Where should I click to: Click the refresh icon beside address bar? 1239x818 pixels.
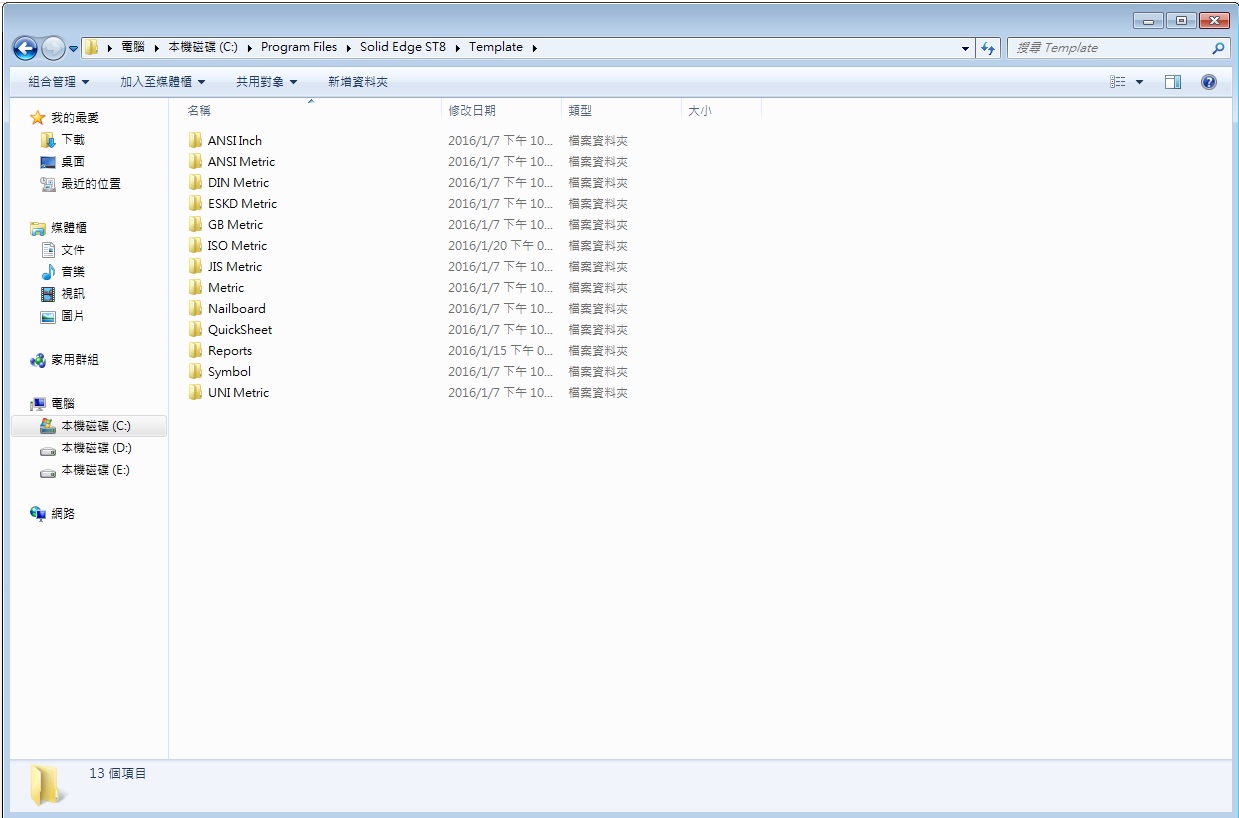coord(988,48)
